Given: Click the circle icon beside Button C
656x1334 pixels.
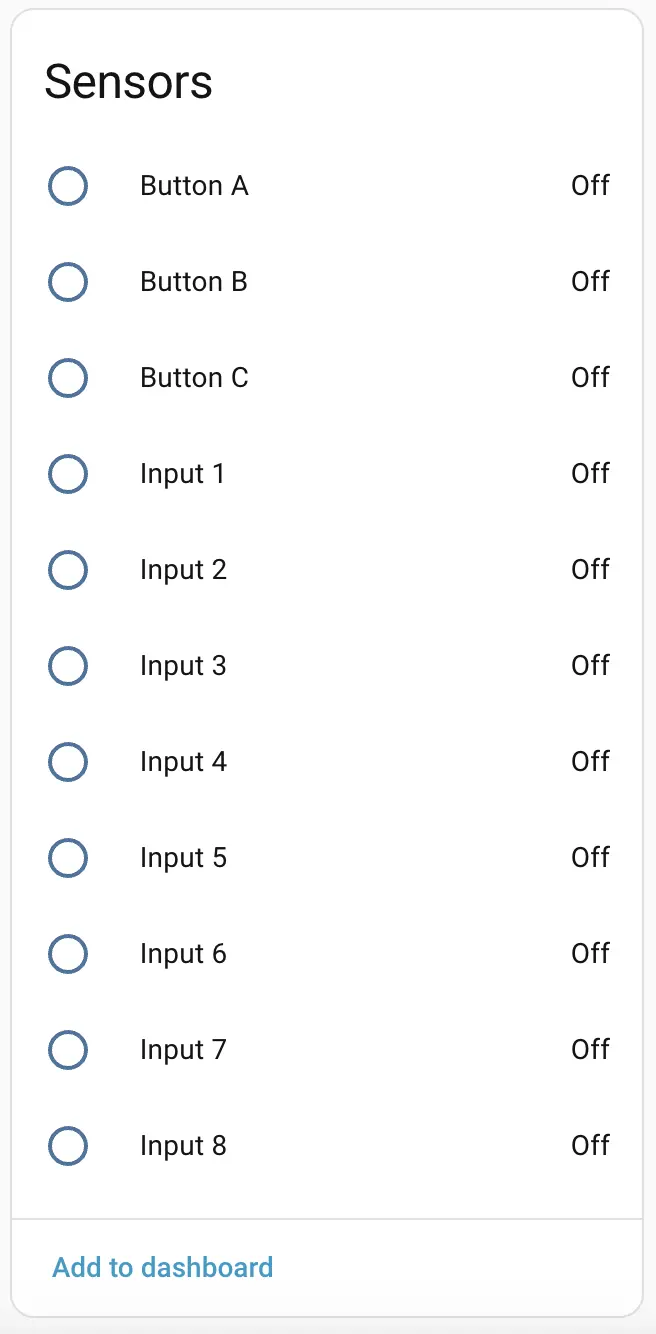Looking at the screenshot, I should tap(68, 378).
